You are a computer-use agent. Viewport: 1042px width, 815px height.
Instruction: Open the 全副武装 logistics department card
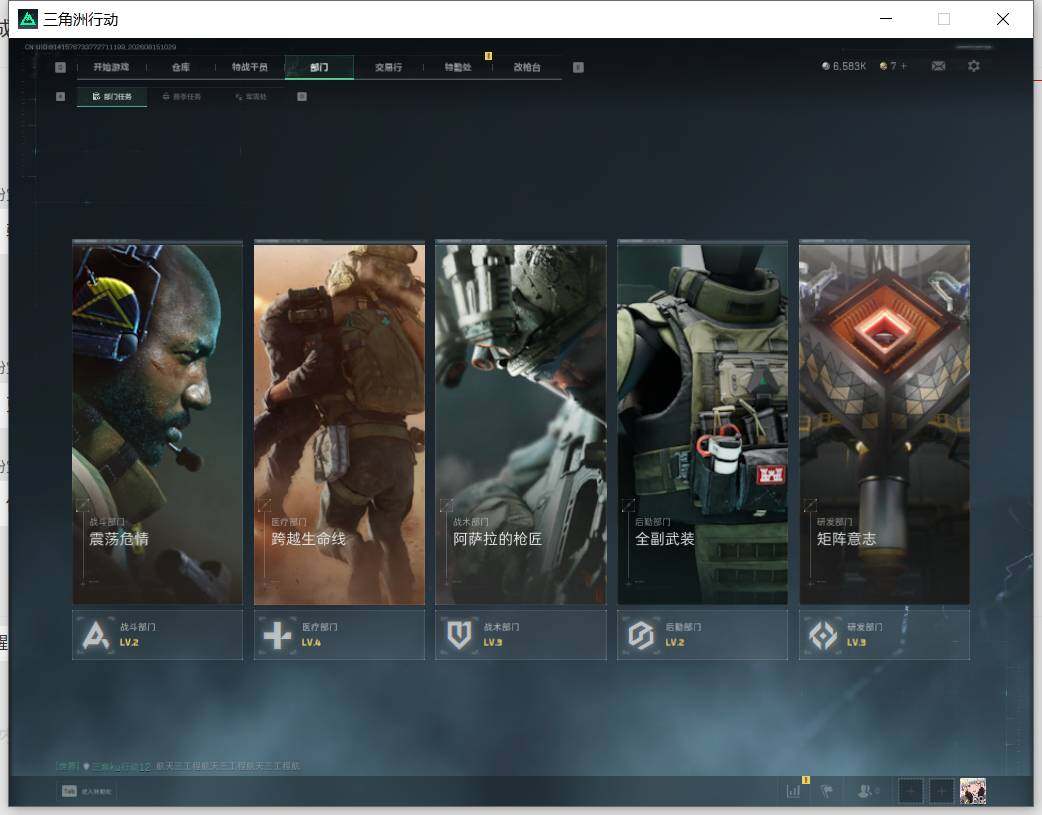(702, 423)
